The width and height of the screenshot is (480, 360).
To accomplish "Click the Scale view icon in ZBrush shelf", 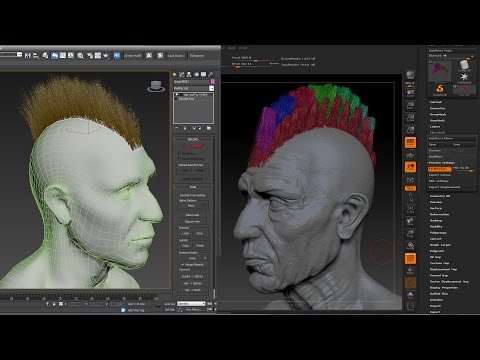I will (x=410, y=234).
